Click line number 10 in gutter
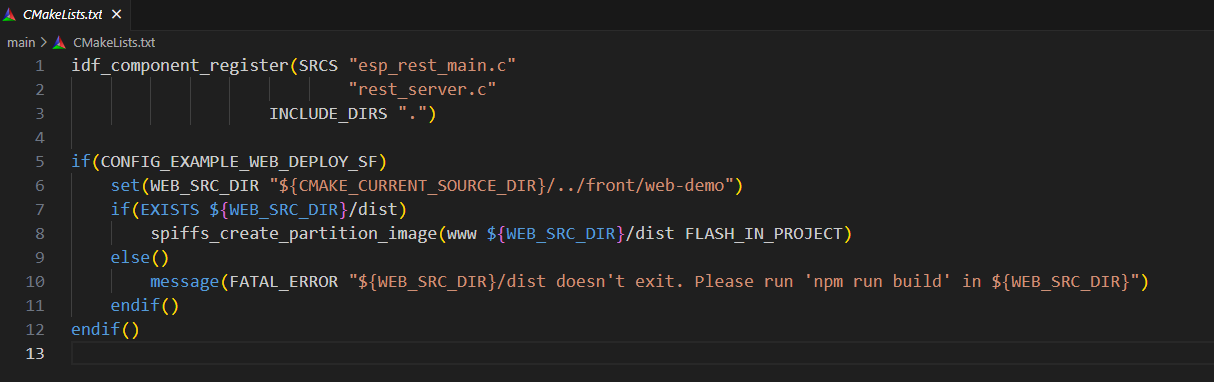Screen dimensions: 1214x382 (x=35, y=282)
